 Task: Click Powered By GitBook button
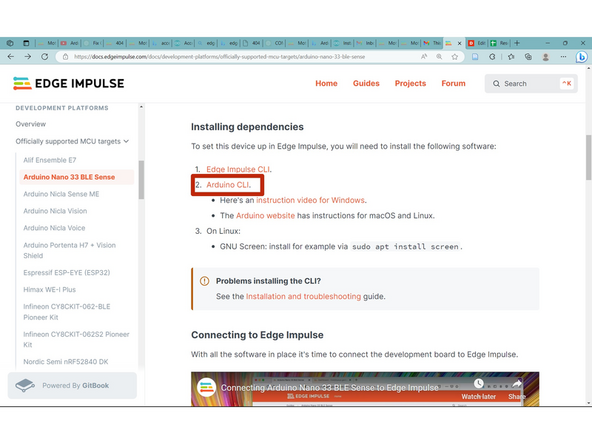(x=72, y=385)
